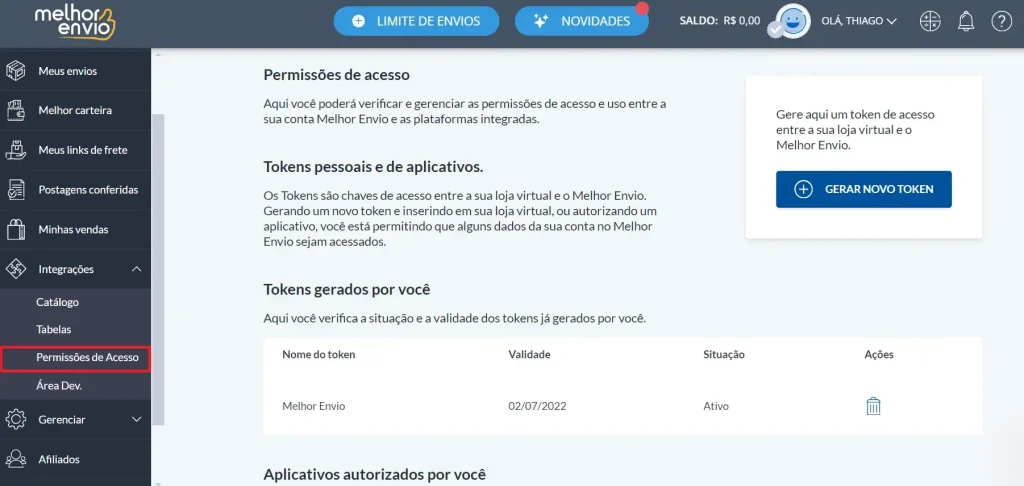The height and width of the screenshot is (486, 1024).
Task: Click the Situação column header
Action: click(x=724, y=355)
